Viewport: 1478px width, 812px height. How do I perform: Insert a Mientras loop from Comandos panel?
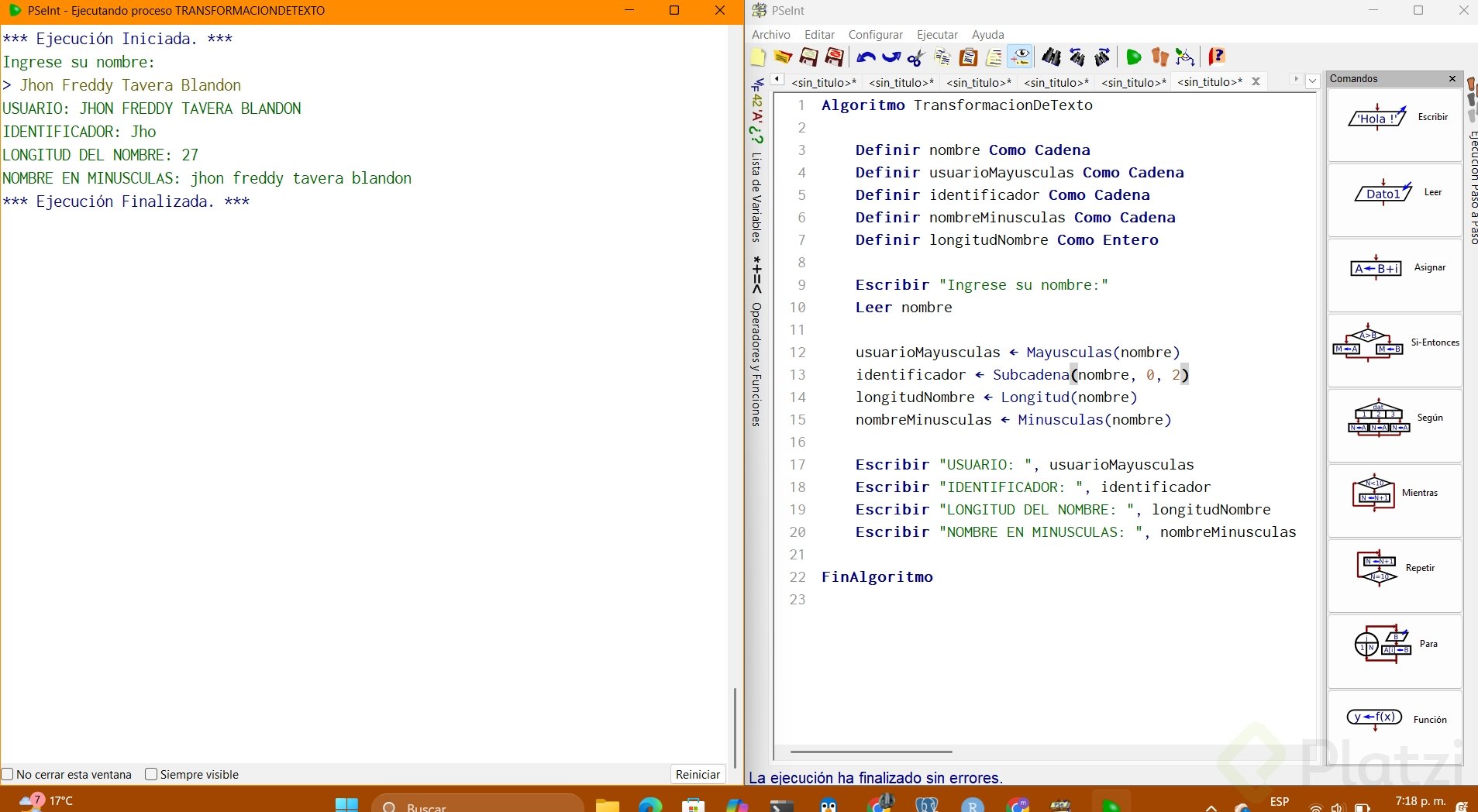pyautogui.click(x=1395, y=501)
